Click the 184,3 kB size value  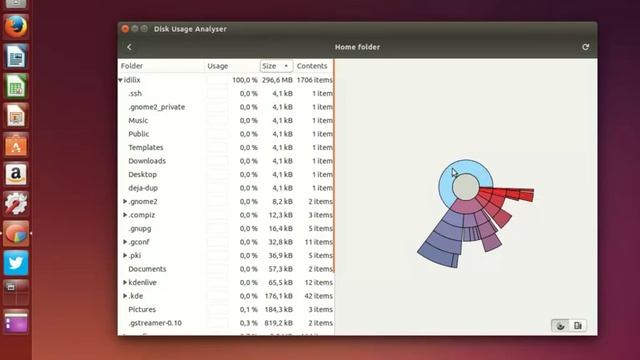click(278, 309)
